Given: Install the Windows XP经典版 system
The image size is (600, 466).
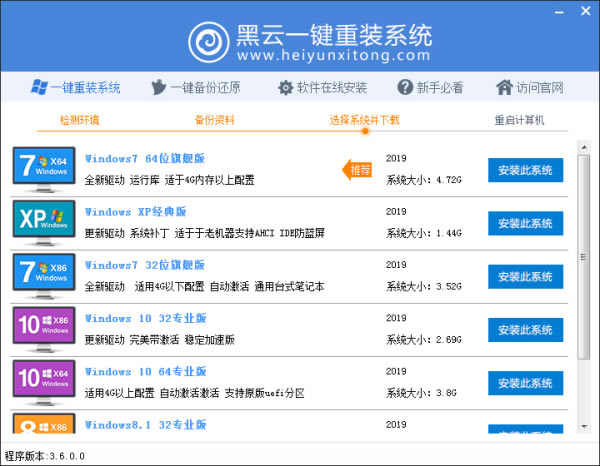Looking at the screenshot, I should (525, 223).
